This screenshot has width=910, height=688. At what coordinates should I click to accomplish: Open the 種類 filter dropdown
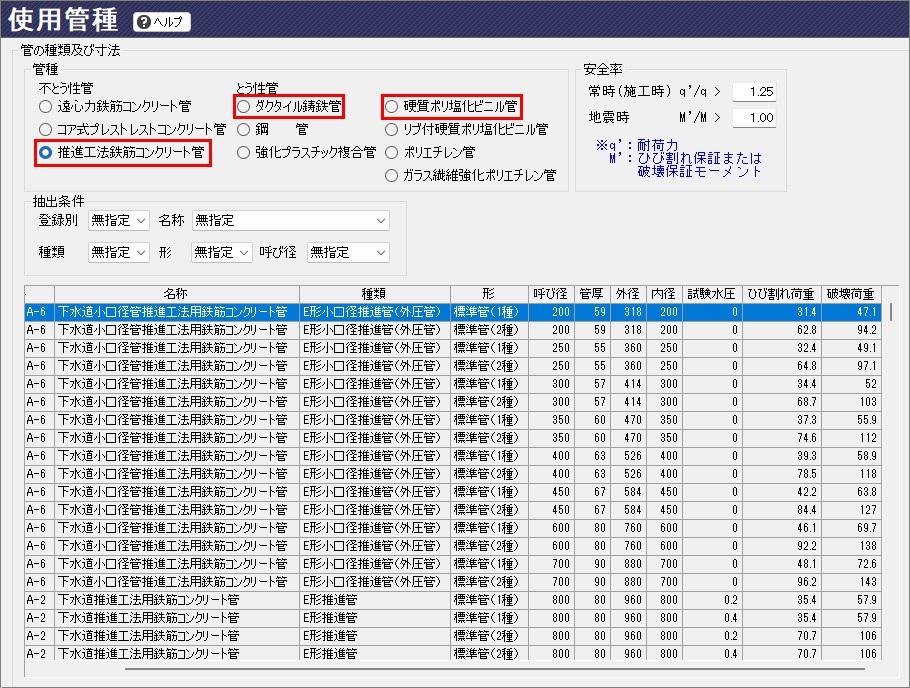(118, 253)
